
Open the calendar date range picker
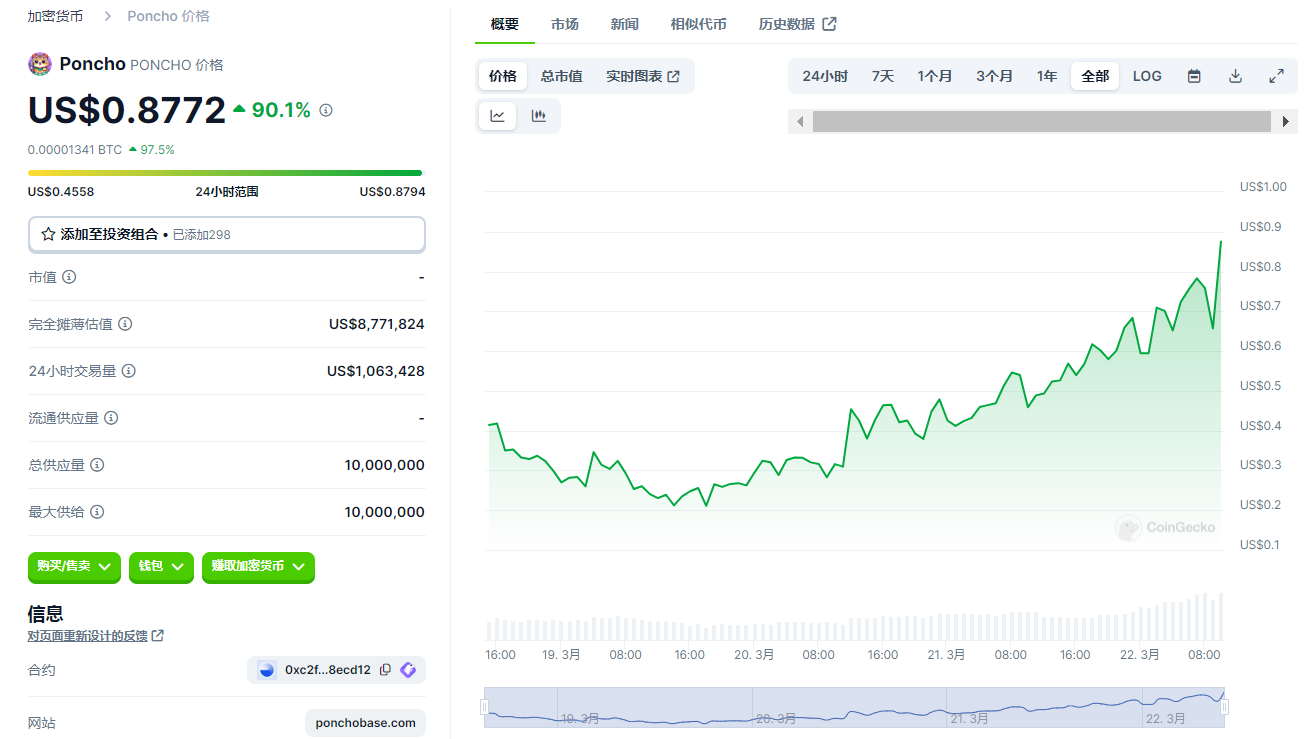pyautogui.click(x=1194, y=76)
